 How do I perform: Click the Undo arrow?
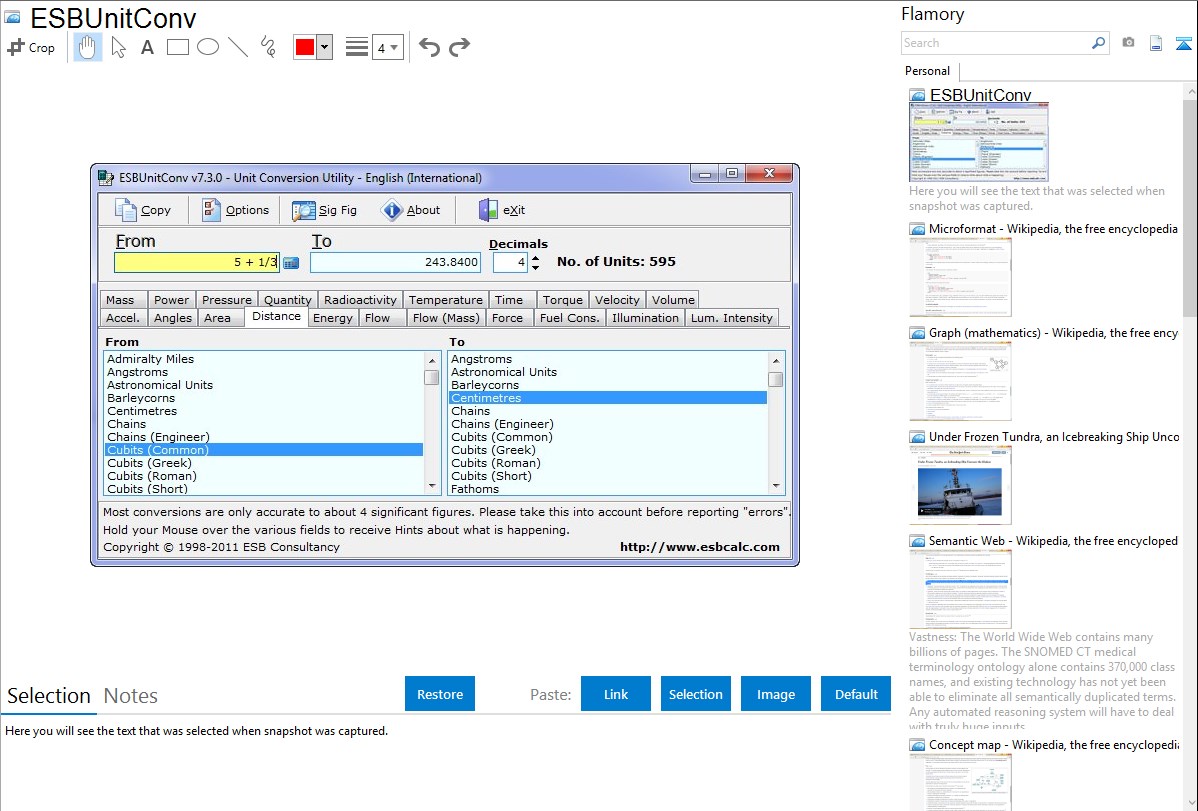[429, 47]
